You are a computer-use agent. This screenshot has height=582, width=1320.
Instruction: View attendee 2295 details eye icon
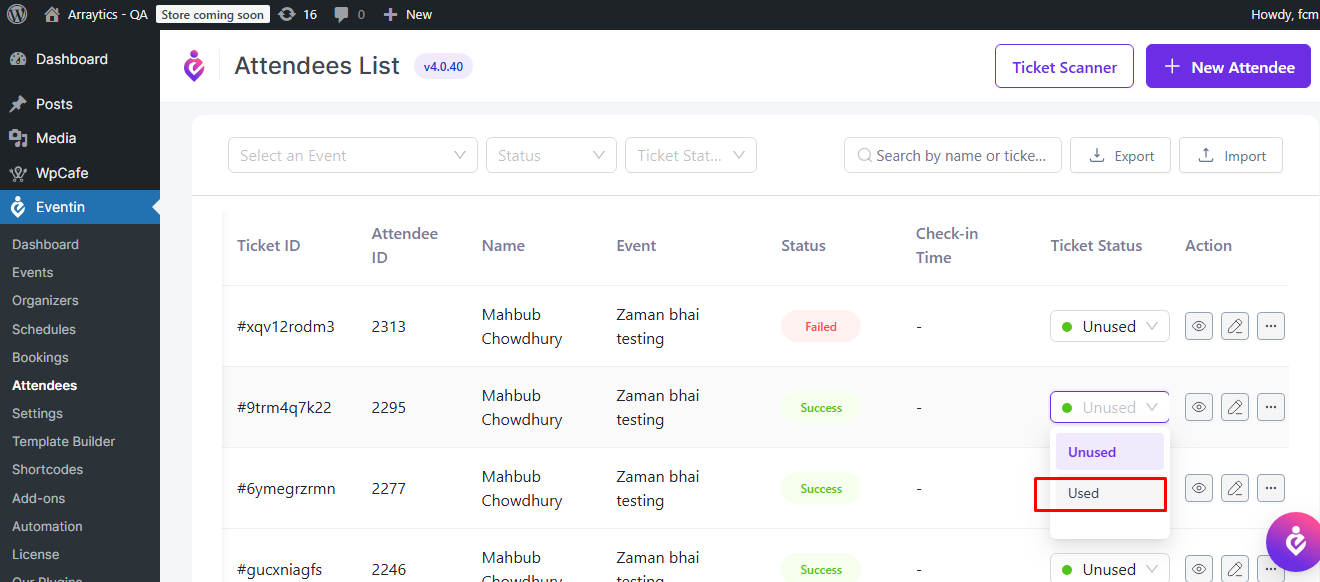click(x=1199, y=407)
